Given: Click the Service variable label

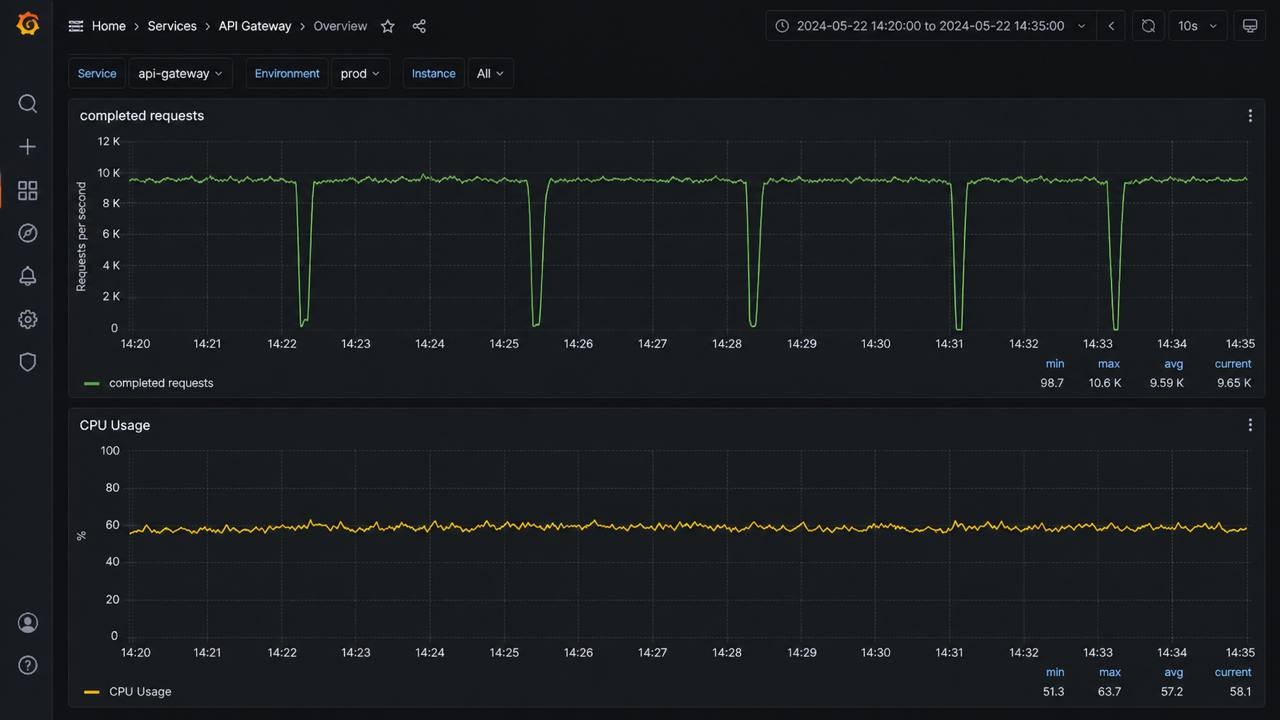Looking at the screenshot, I should [x=97, y=73].
